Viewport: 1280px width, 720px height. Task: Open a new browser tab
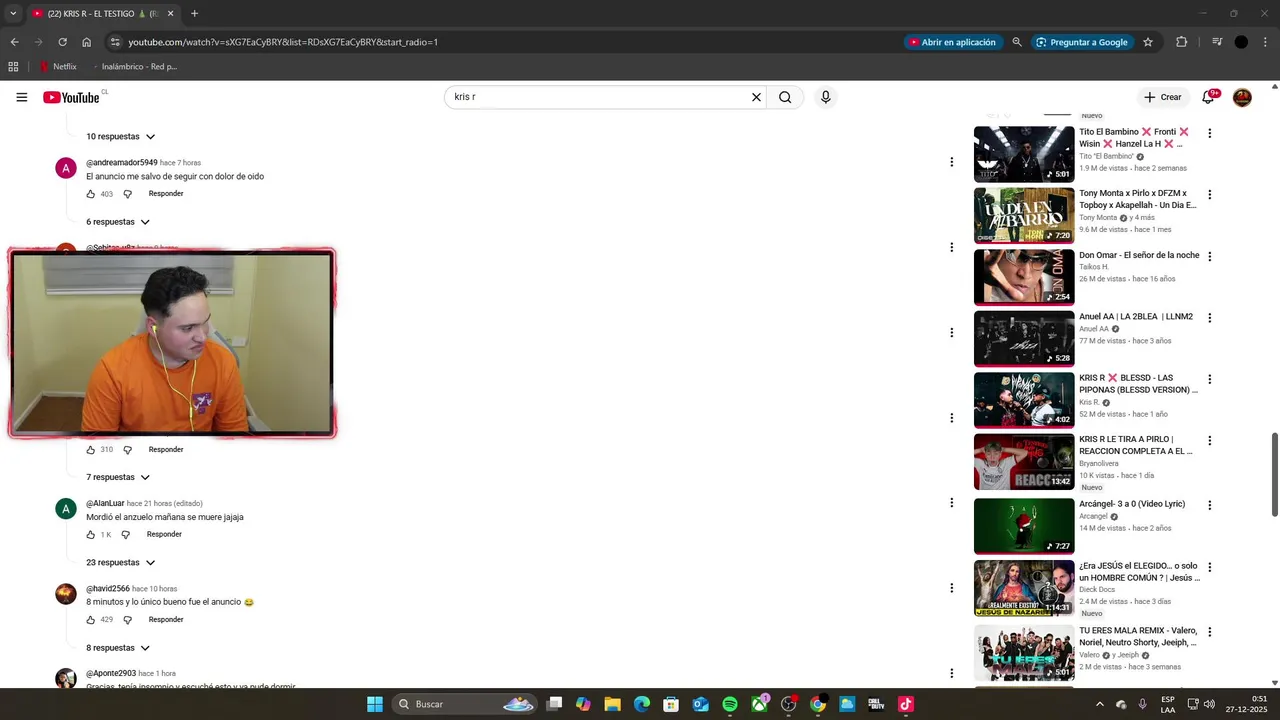194,14
